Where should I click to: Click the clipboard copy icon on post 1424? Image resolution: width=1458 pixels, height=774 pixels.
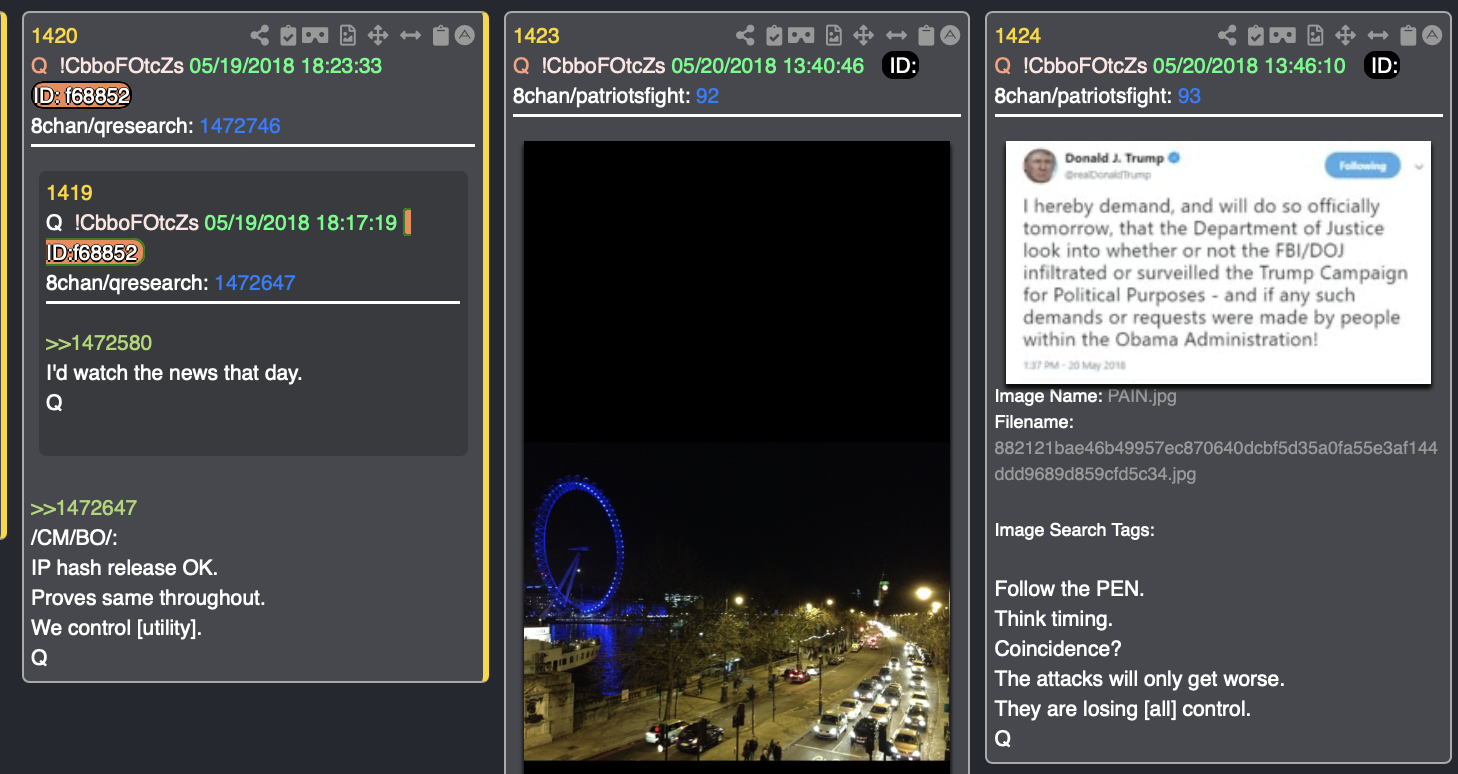click(1408, 36)
